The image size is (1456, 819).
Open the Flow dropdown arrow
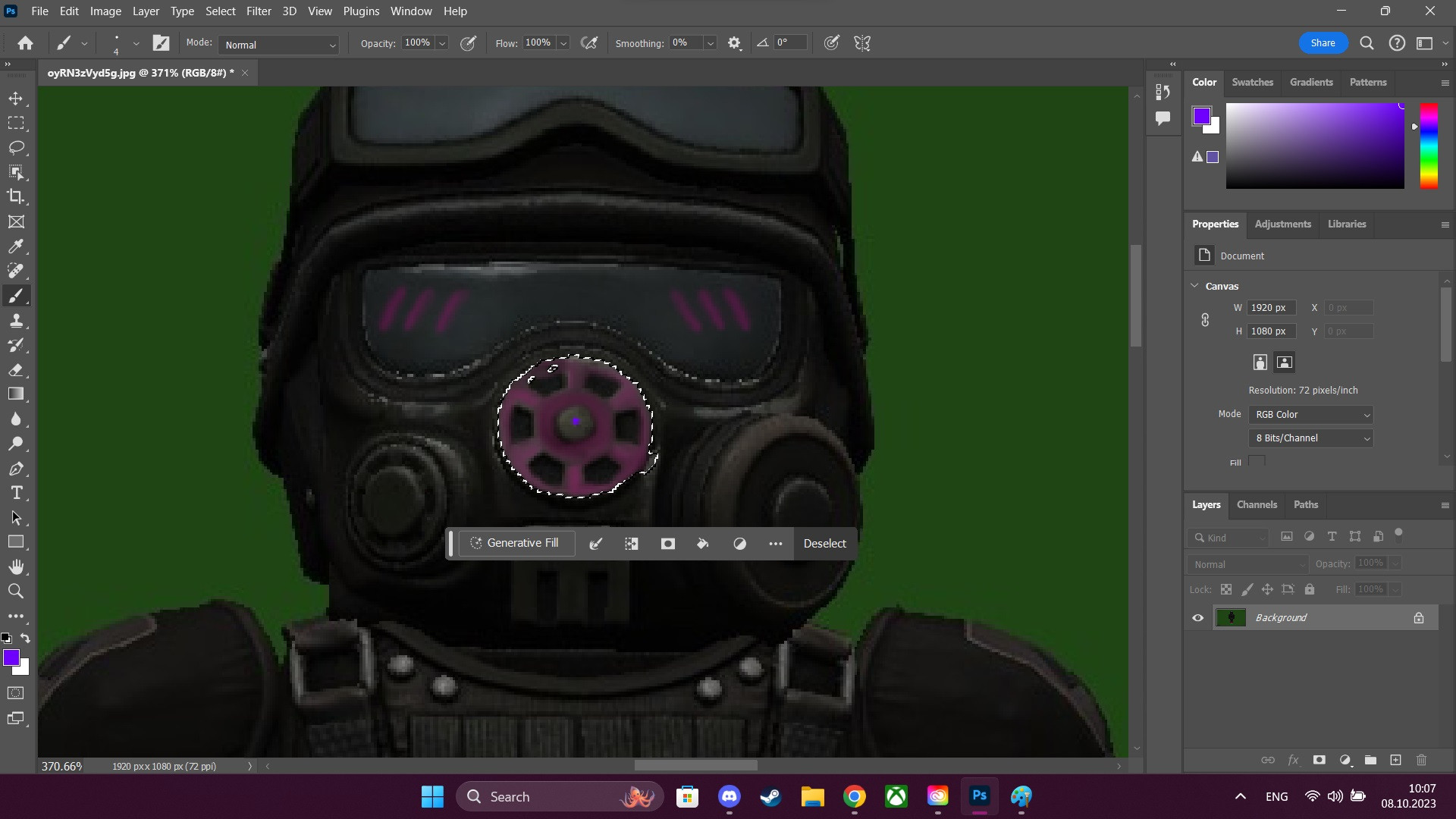[x=563, y=43]
